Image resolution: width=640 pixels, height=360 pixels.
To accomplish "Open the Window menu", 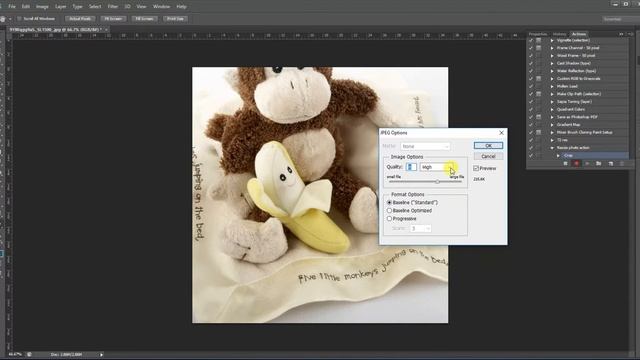I will click(161, 7).
